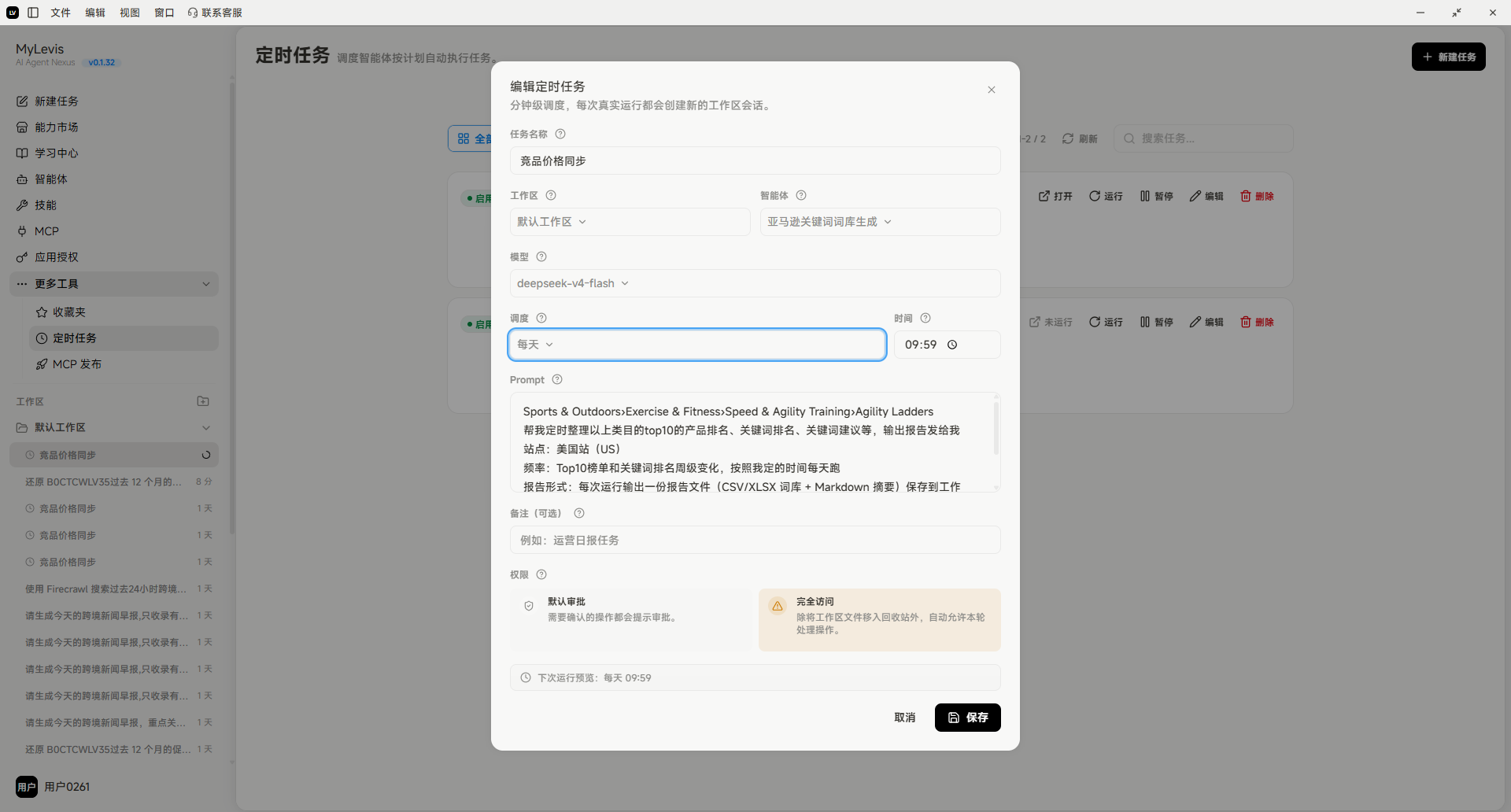The image size is (1511, 812).
Task: Click the help icon next to 时间
Action: coord(925,318)
